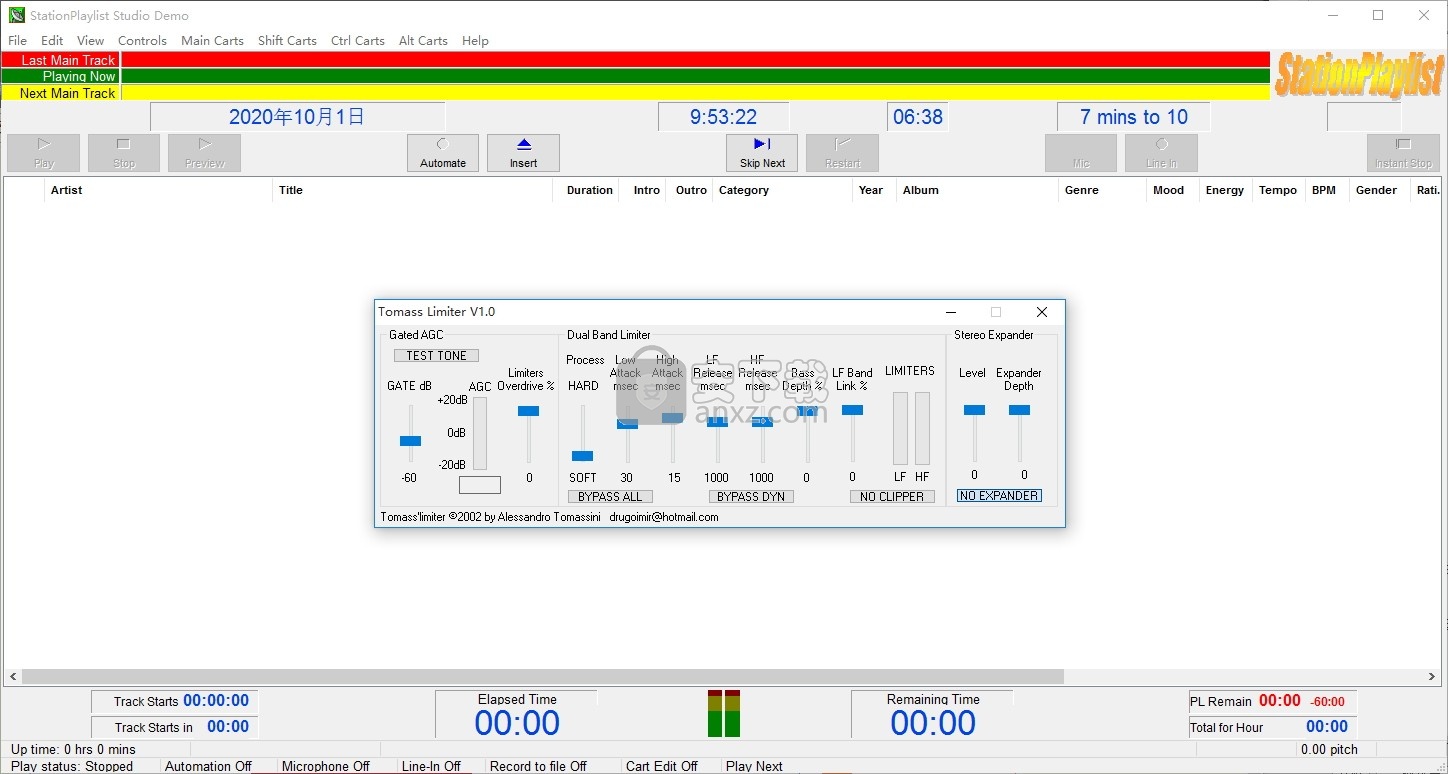Screen dimensions: 1448x774
Task: Click the "Microphone Off" status bar entry
Action: pos(326,766)
